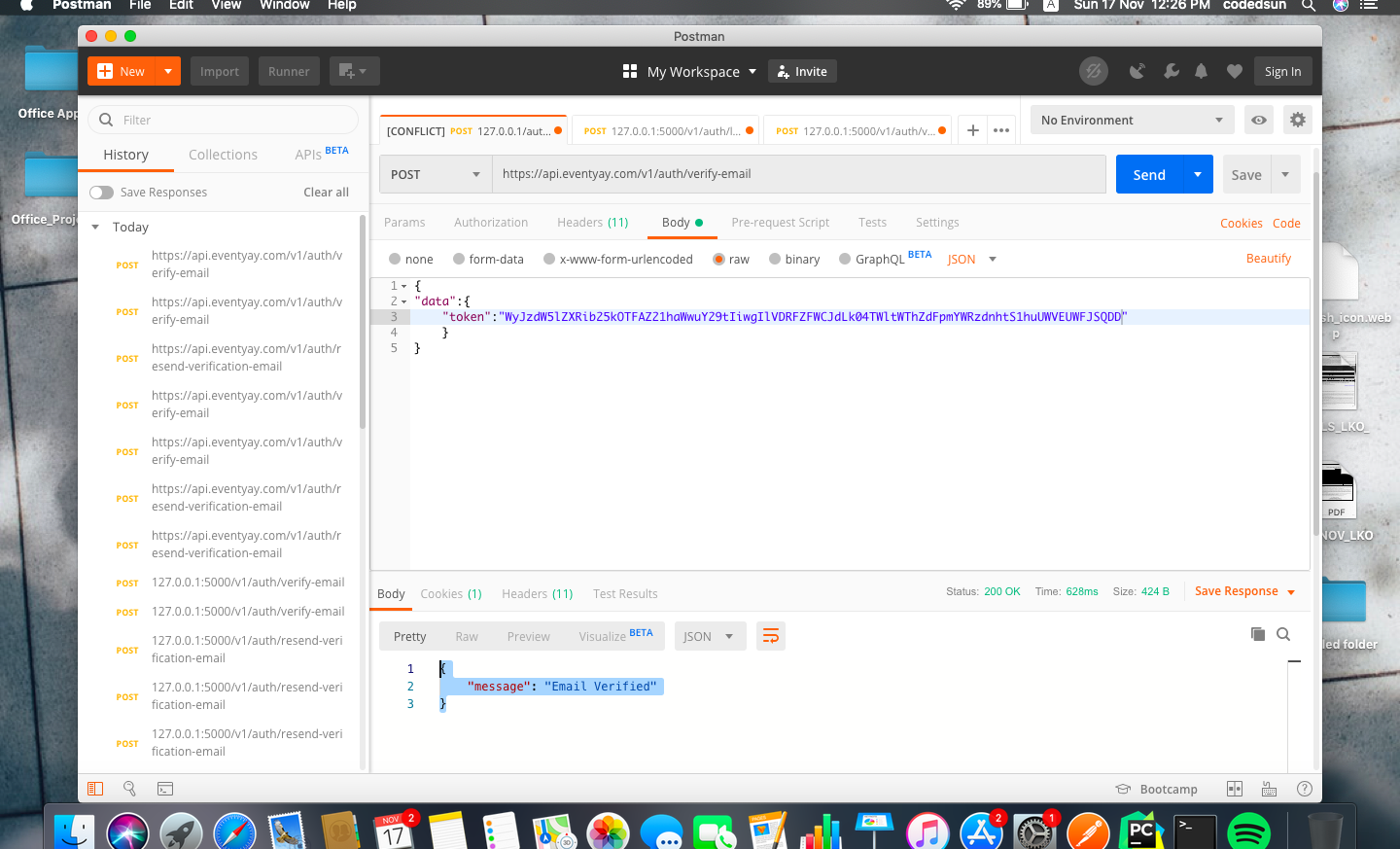This screenshot has width=1400, height=849.
Task: Send the request with the Send button
Action: tap(1149, 174)
